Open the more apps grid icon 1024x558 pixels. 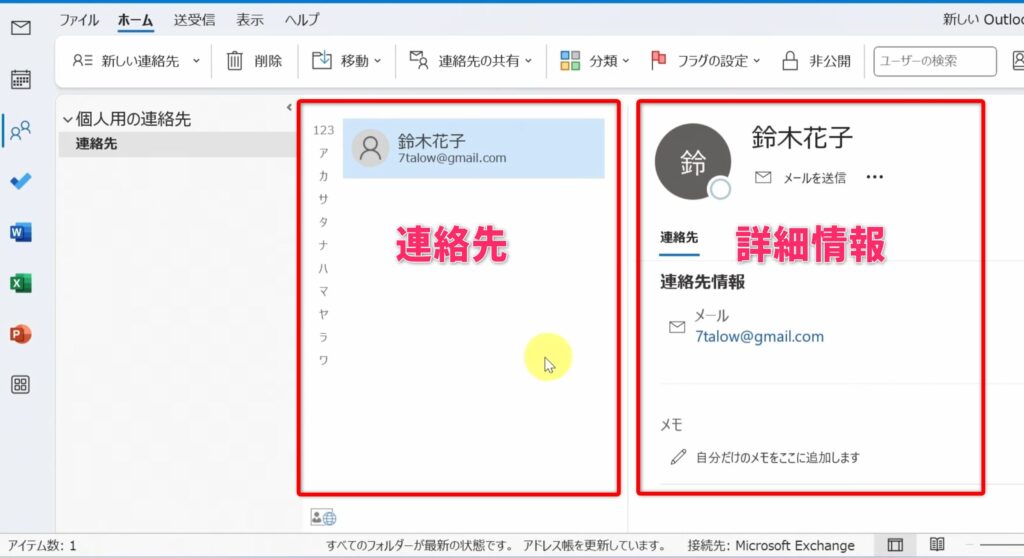coord(20,385)
